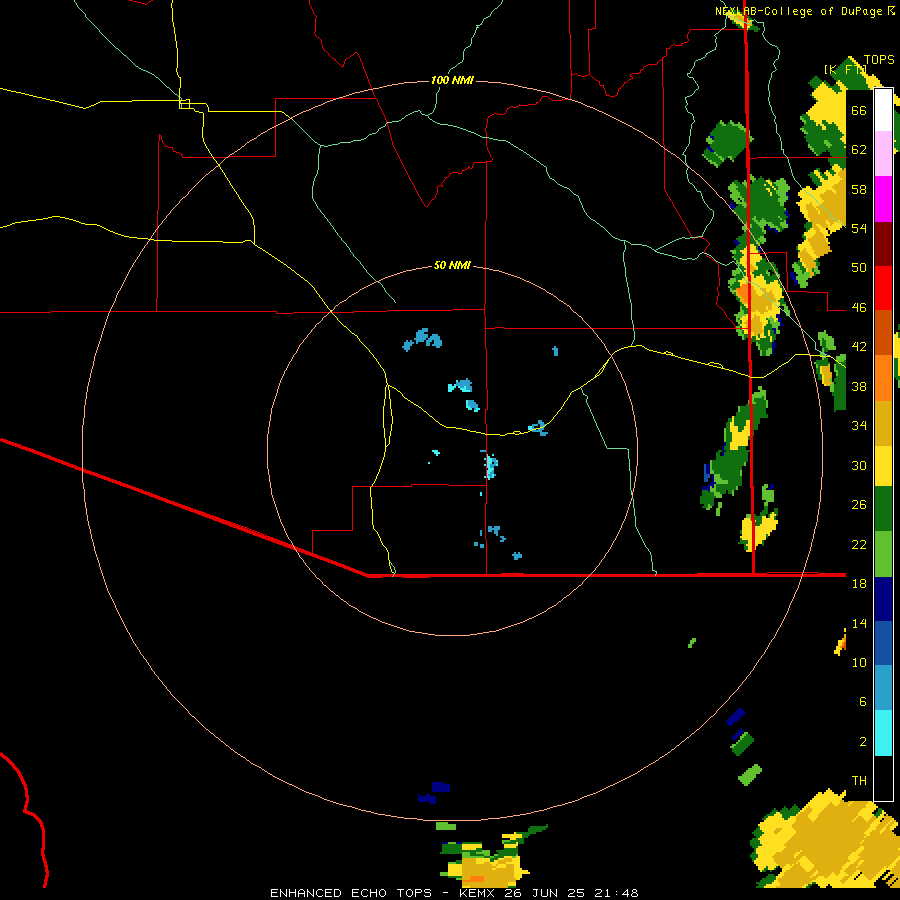
Task: Click the "62" legend value
Action: (x=859, y=149)
